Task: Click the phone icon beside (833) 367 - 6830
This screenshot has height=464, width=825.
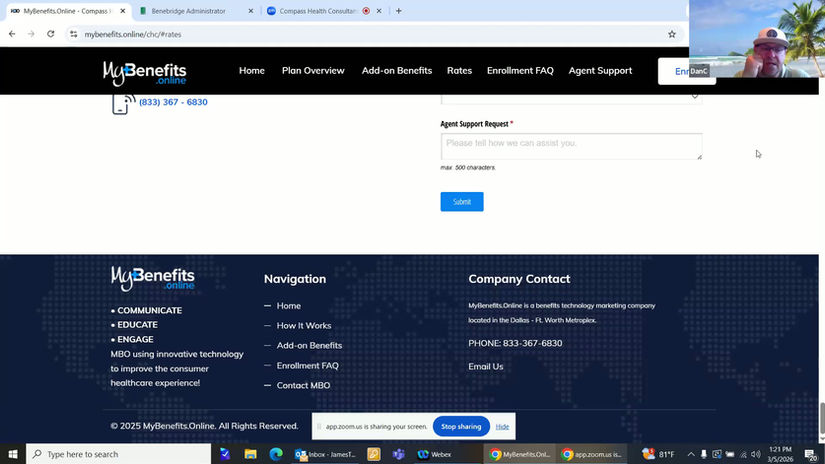Action: [123, 104]
